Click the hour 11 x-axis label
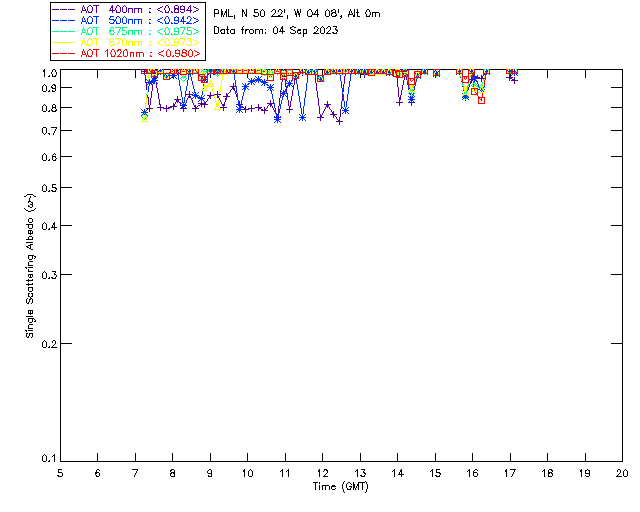The image size is (640, 512). (x=285, y=474)
